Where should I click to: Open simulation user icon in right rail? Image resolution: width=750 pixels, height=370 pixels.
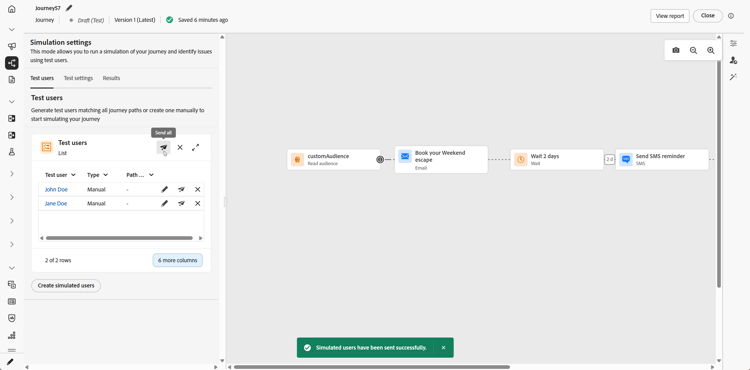point(733,60)
